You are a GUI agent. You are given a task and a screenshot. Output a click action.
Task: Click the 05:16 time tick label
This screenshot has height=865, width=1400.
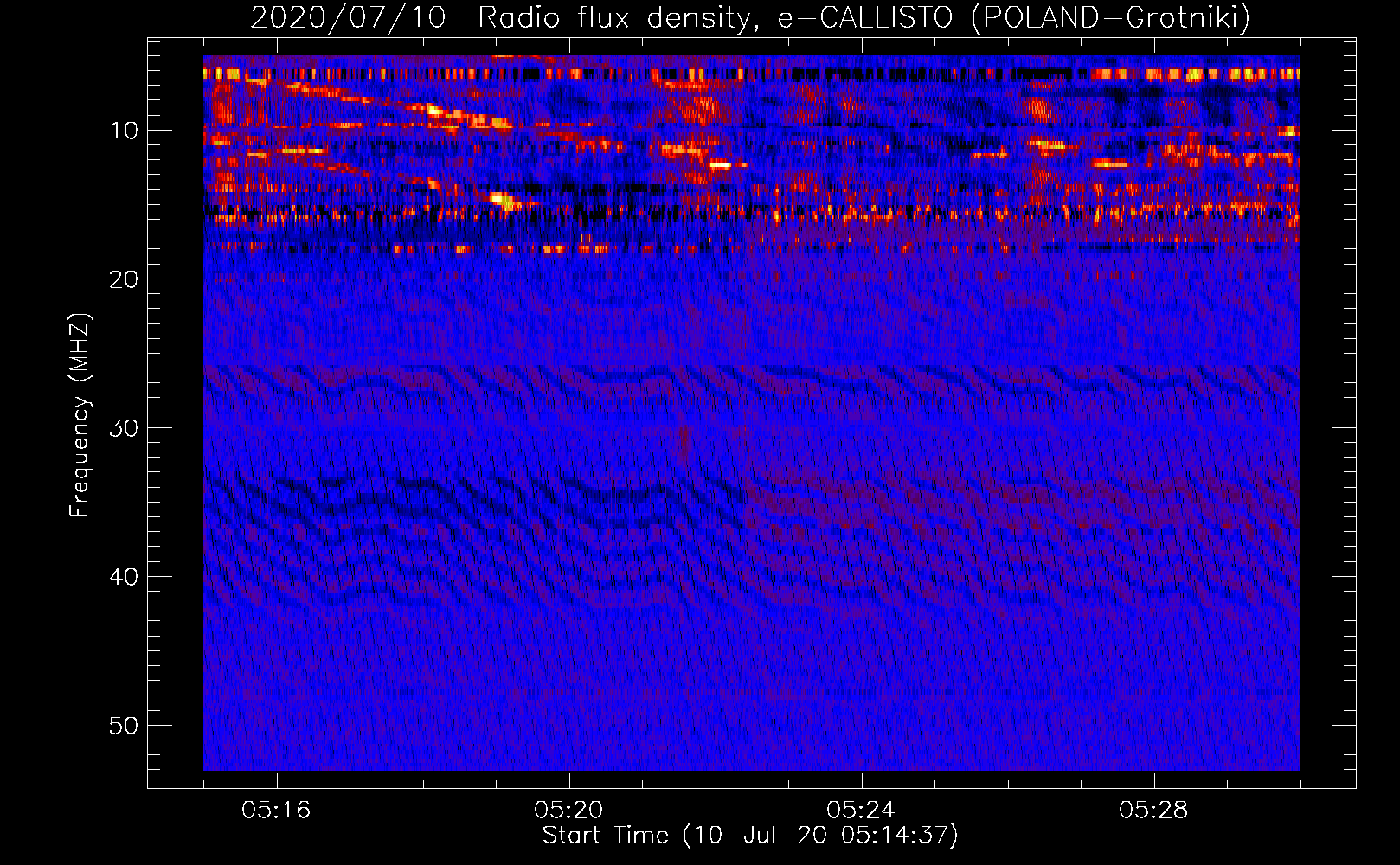pos(276,811)
